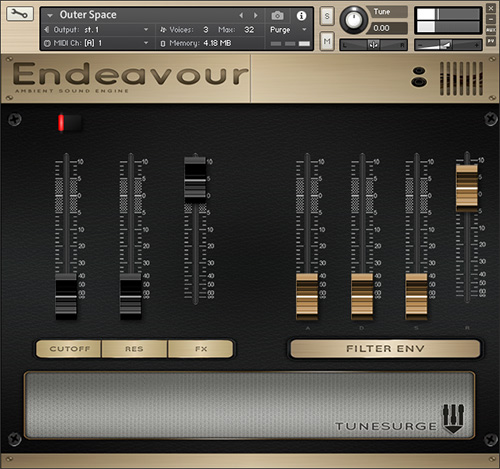Expand the Outer Space instrument menu

click(50, 15)
